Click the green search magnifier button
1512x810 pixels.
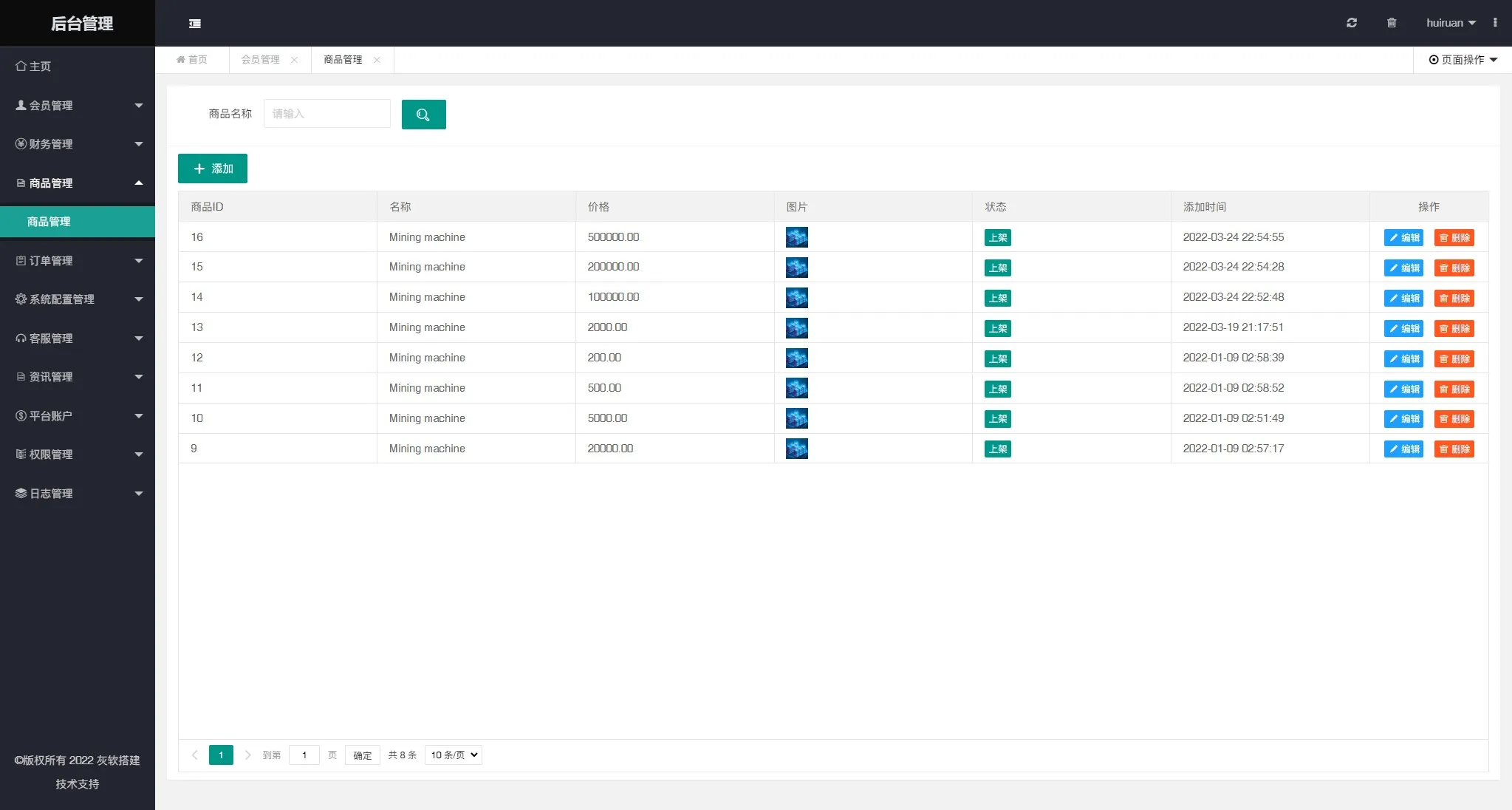[x=423, y=115]
